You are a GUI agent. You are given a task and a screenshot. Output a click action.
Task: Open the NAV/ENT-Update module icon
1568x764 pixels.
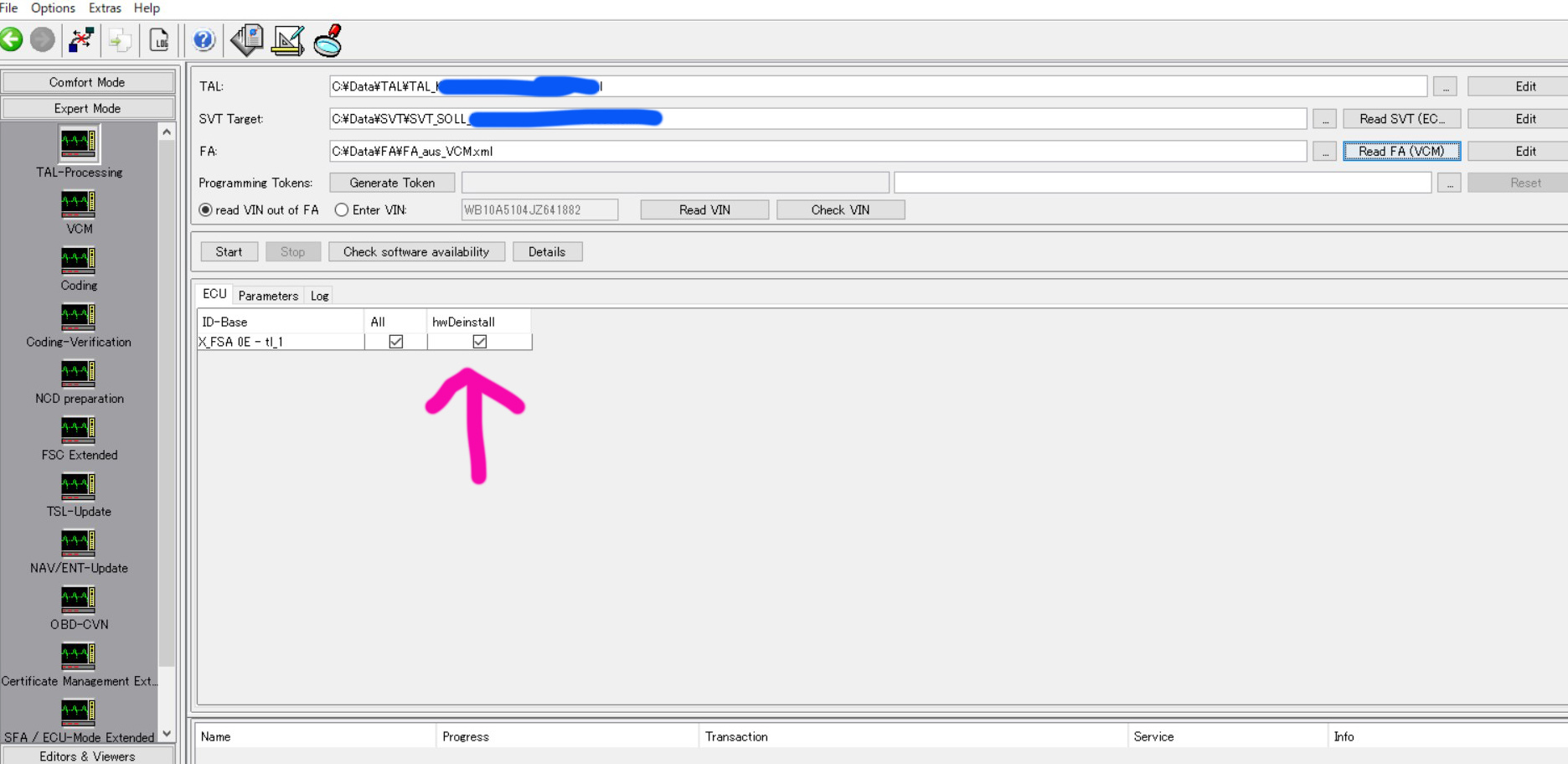click(x=78, y=543)
